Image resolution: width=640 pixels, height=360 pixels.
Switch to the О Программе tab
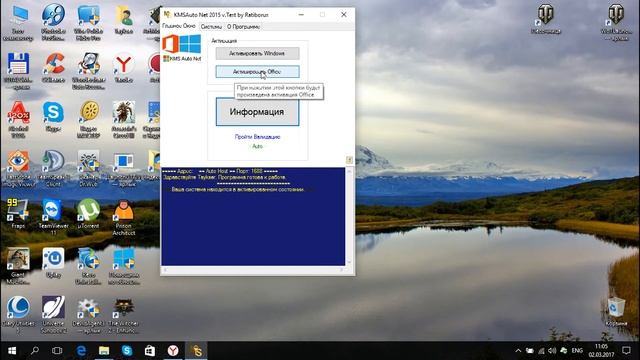[243, 27]
